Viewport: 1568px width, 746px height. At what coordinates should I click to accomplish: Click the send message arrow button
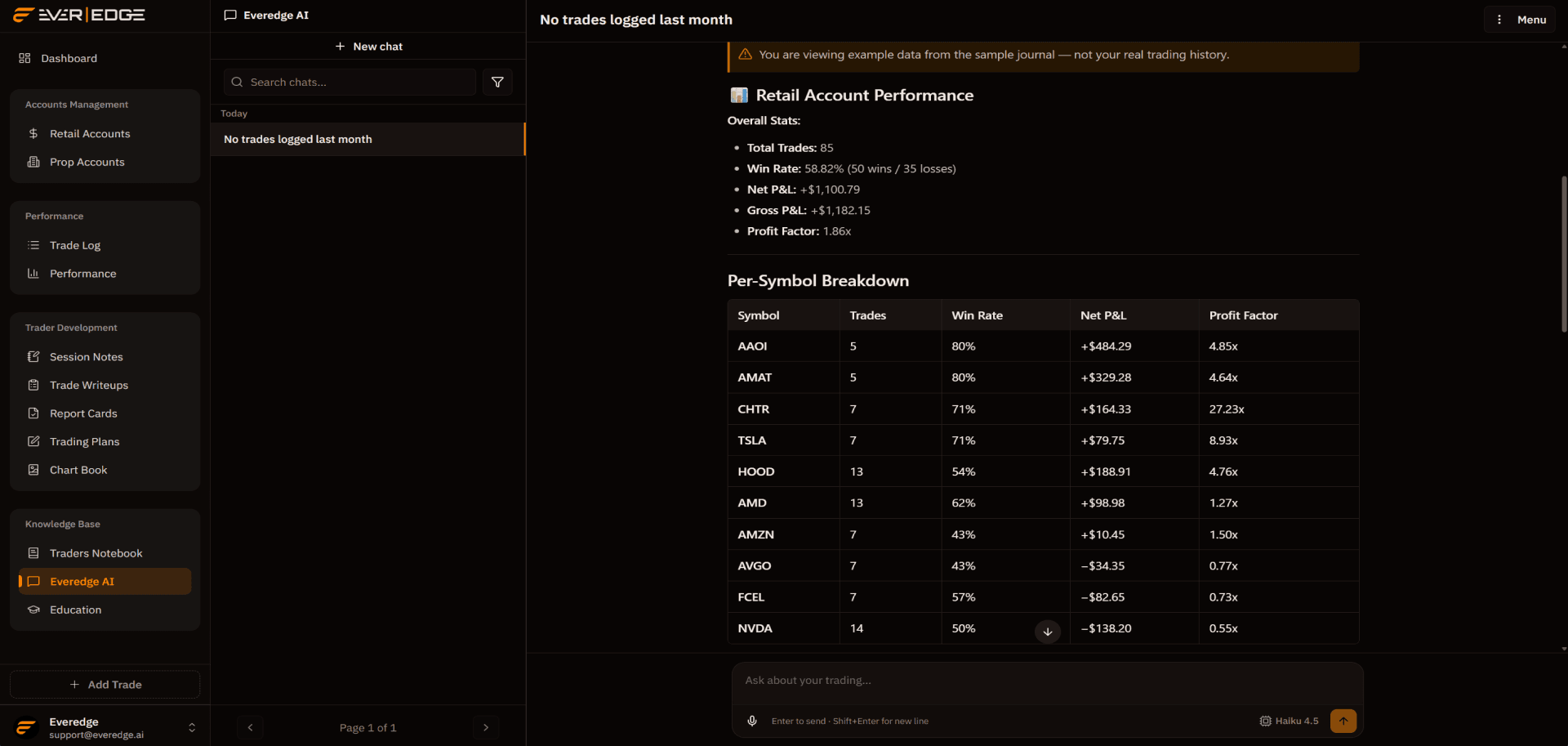1343,721
